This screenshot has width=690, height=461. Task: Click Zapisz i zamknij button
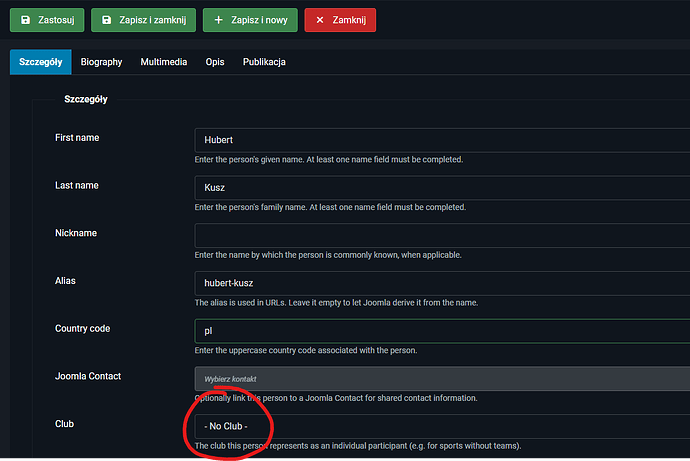tap(143, 20)
